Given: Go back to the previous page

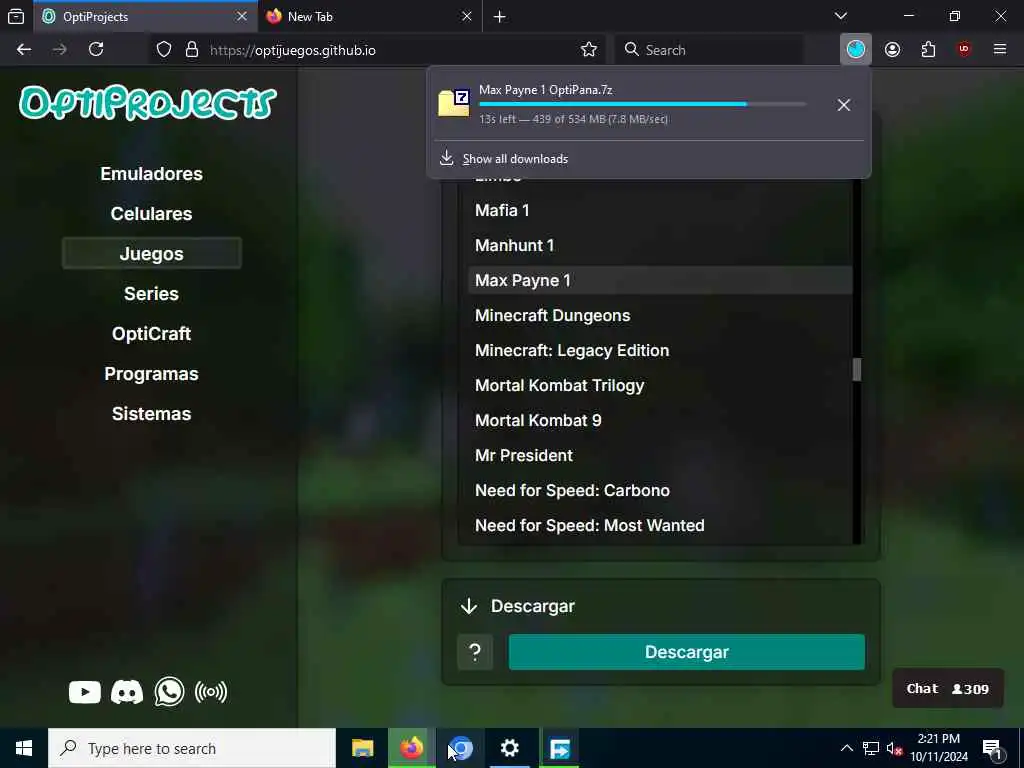Looking at the screenshot, I should point(24,50).
